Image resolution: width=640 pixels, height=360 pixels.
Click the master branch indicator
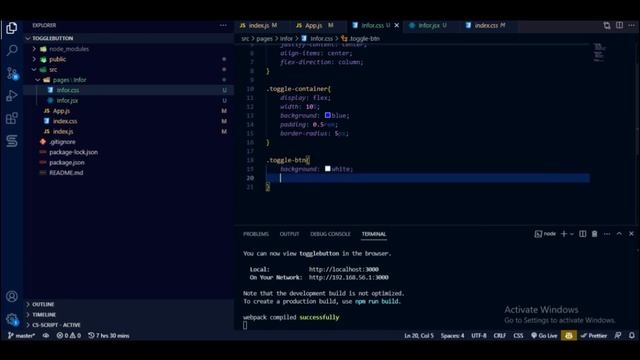(21, 336)
